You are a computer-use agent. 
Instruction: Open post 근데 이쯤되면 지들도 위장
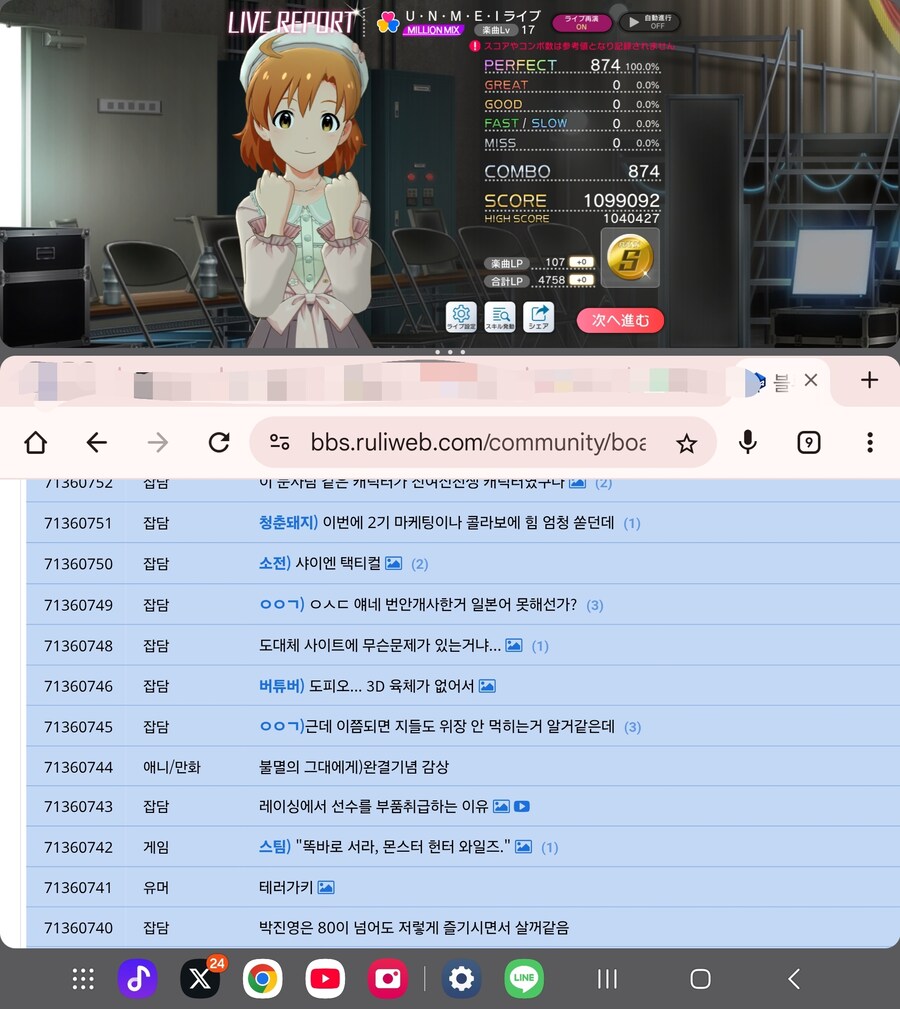coord(437,727)
